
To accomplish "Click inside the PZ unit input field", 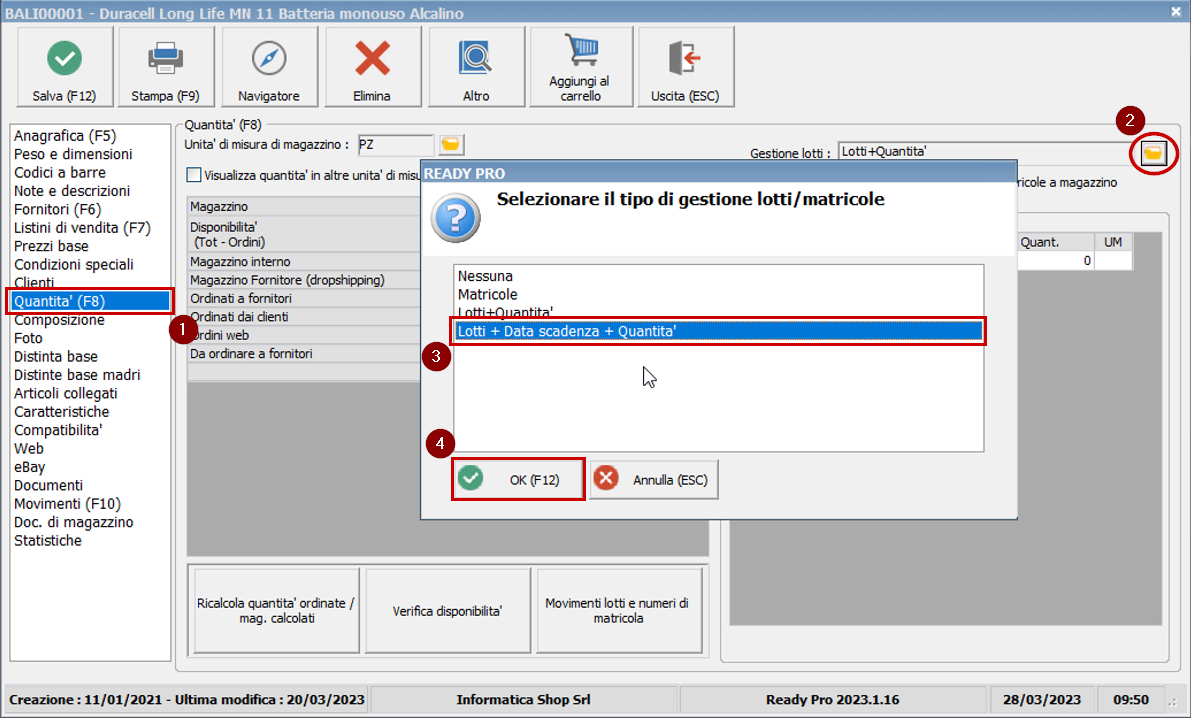I will (395, 144).
